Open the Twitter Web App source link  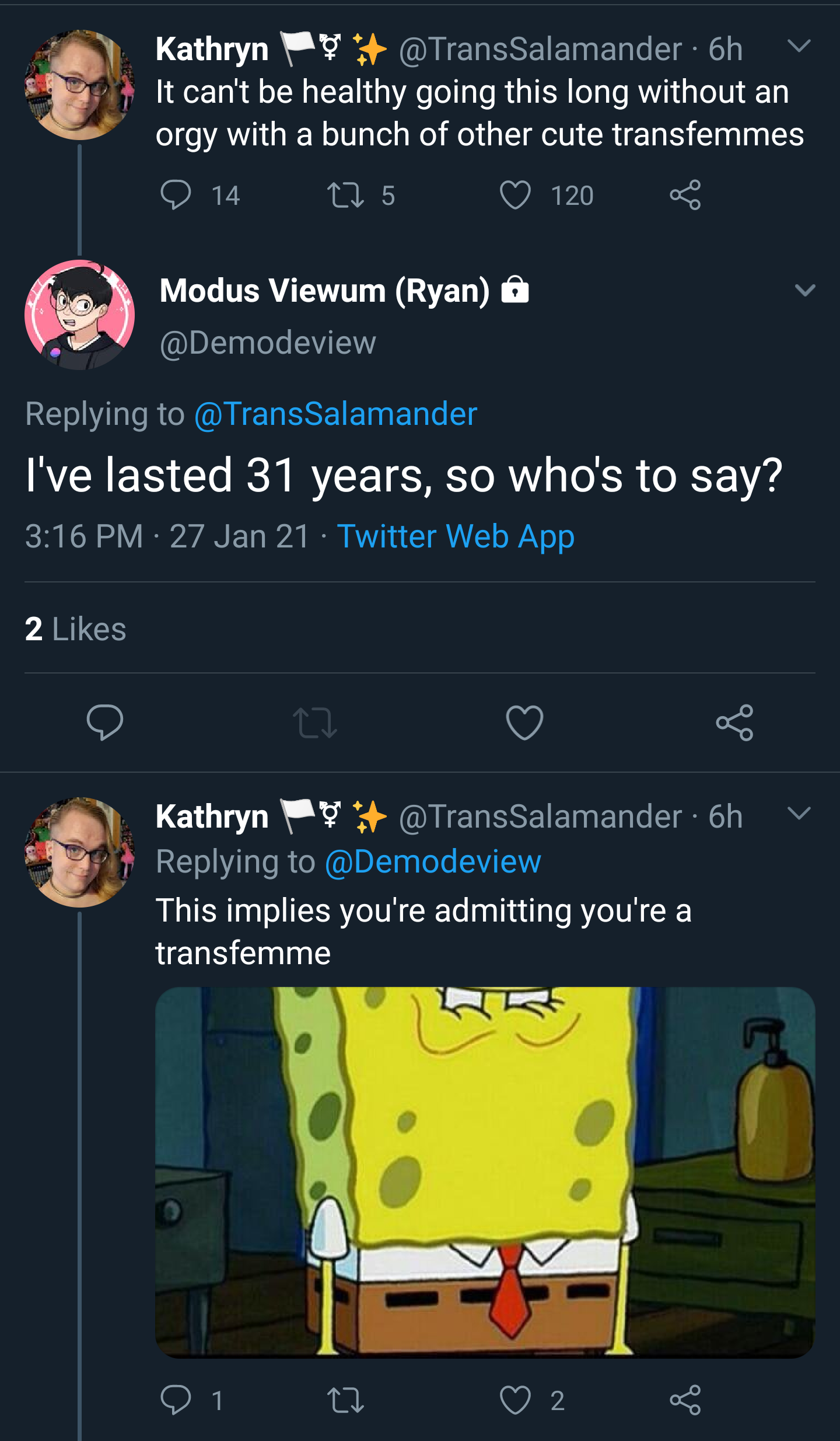(x=456, y=536)
